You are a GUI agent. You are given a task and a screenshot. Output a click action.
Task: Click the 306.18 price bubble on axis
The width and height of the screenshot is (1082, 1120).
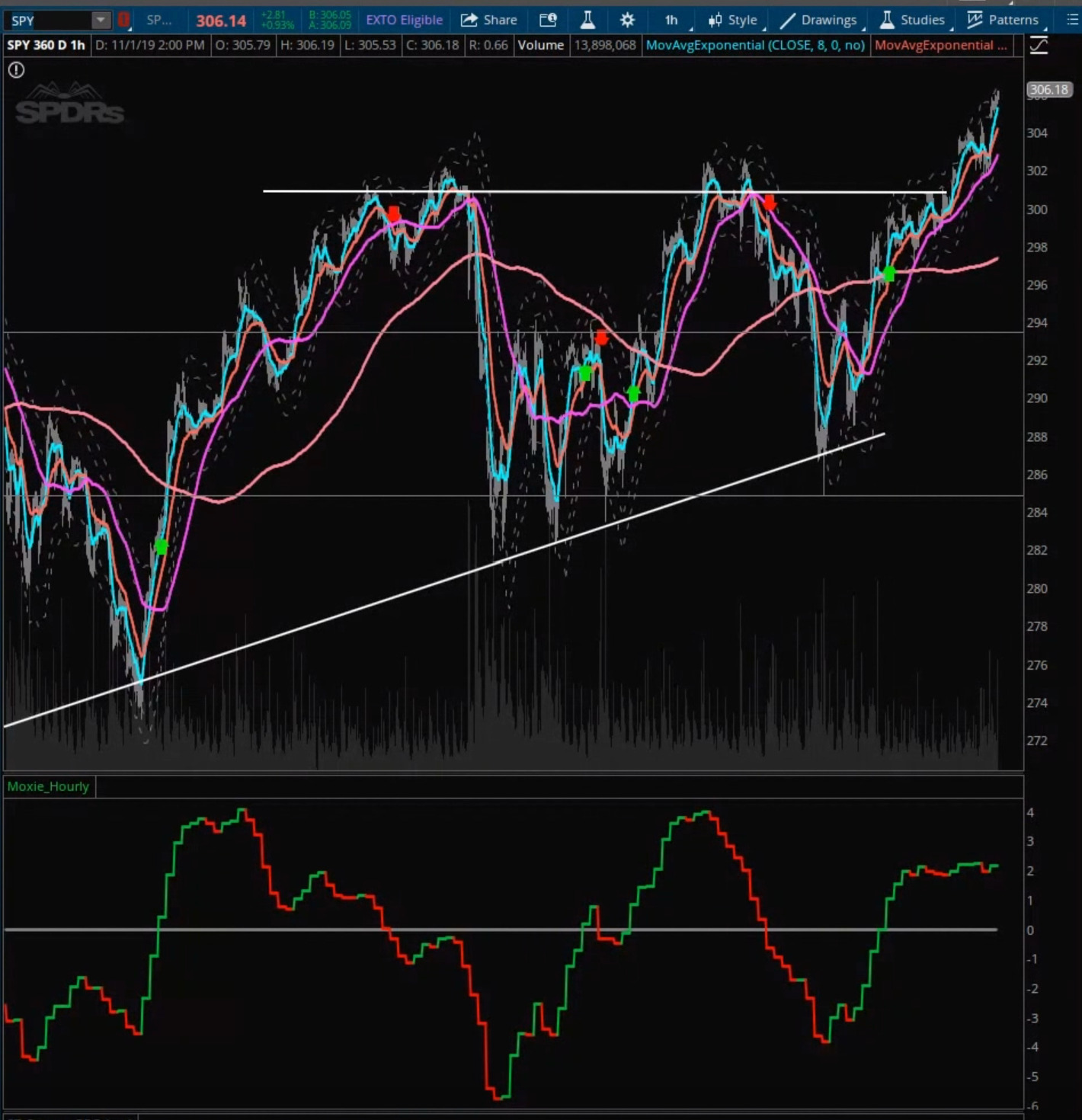(1048, 90)
